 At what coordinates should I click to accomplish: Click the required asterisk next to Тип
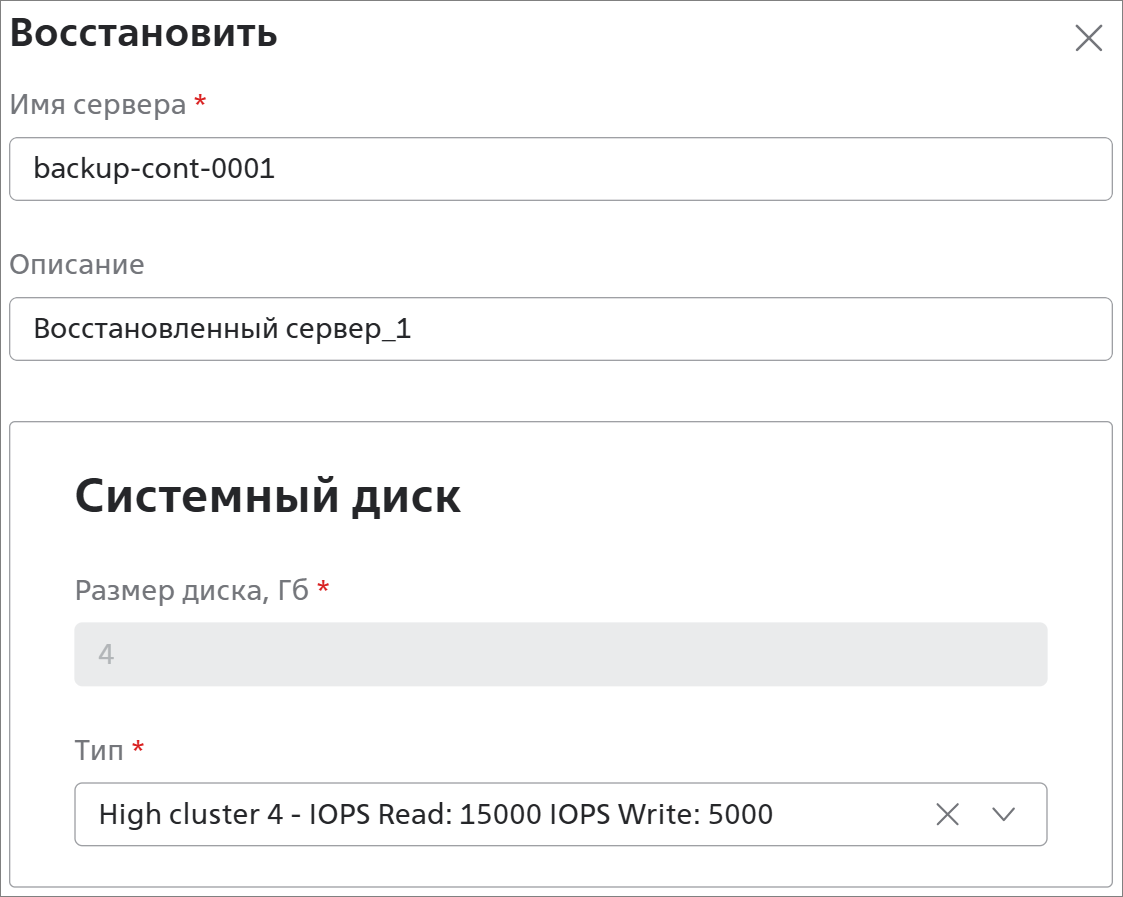[138, 747]
